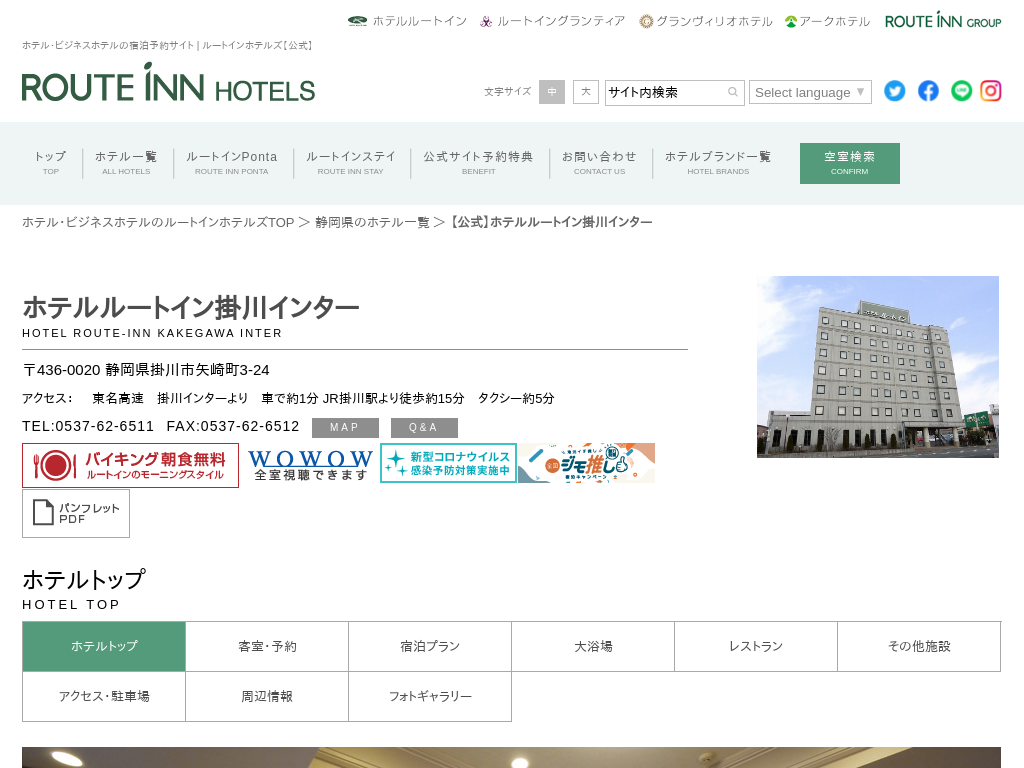Select the フォトギャラリー tab
This screenshot has width=1024, height=768.
(x=430, y=697)
